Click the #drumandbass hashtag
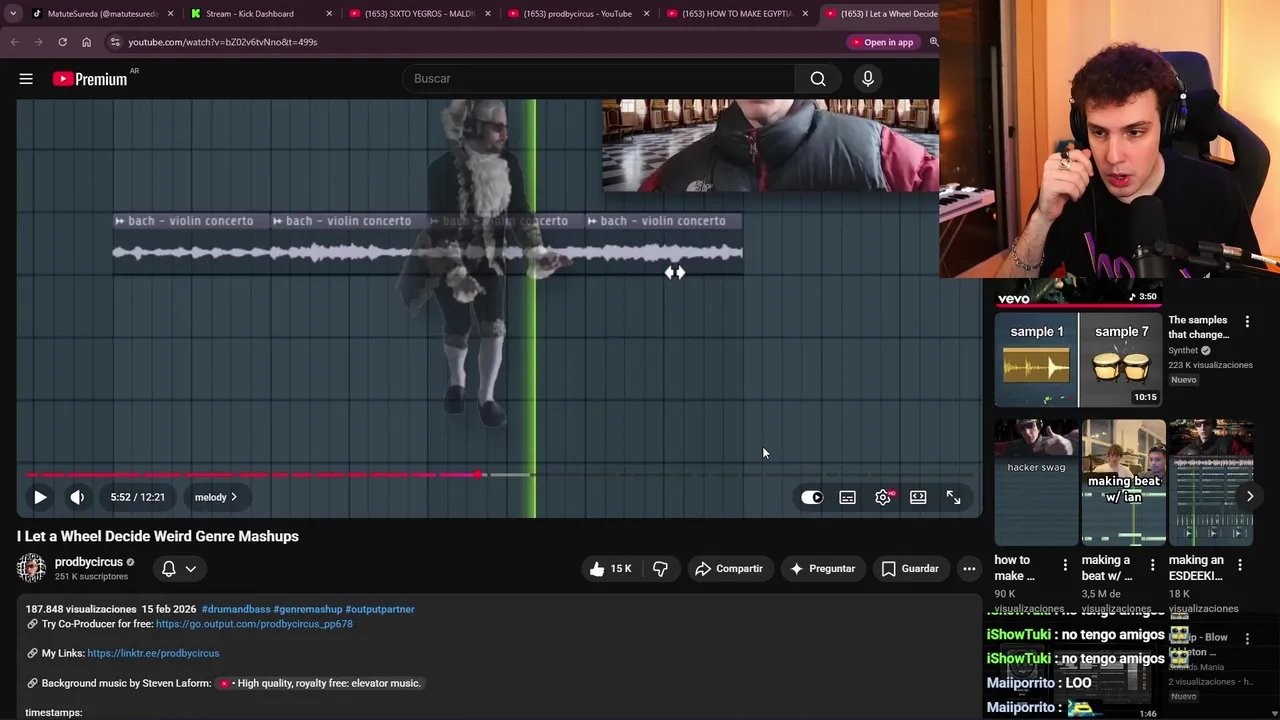 236,609
